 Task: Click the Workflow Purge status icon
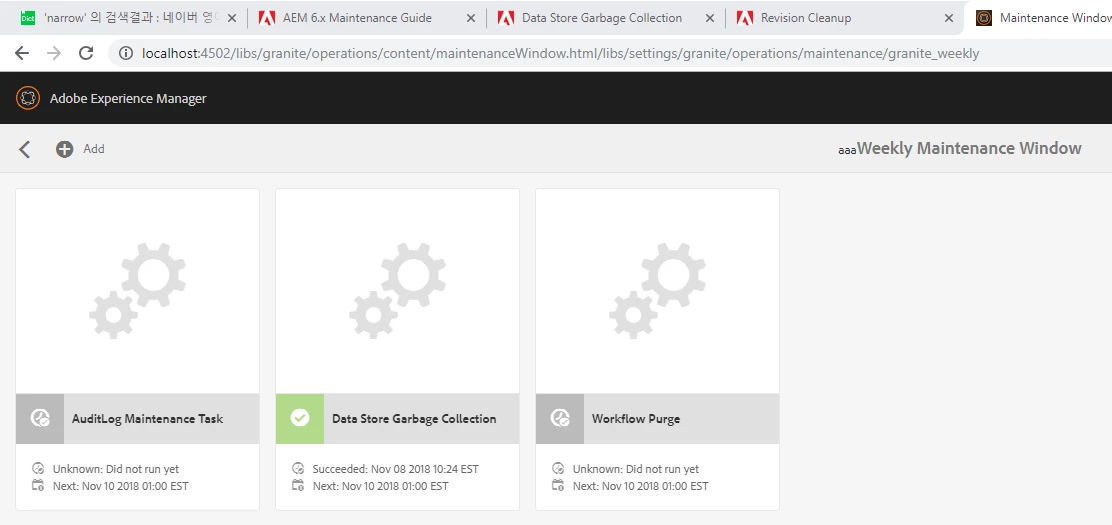(x=560, y=419)
